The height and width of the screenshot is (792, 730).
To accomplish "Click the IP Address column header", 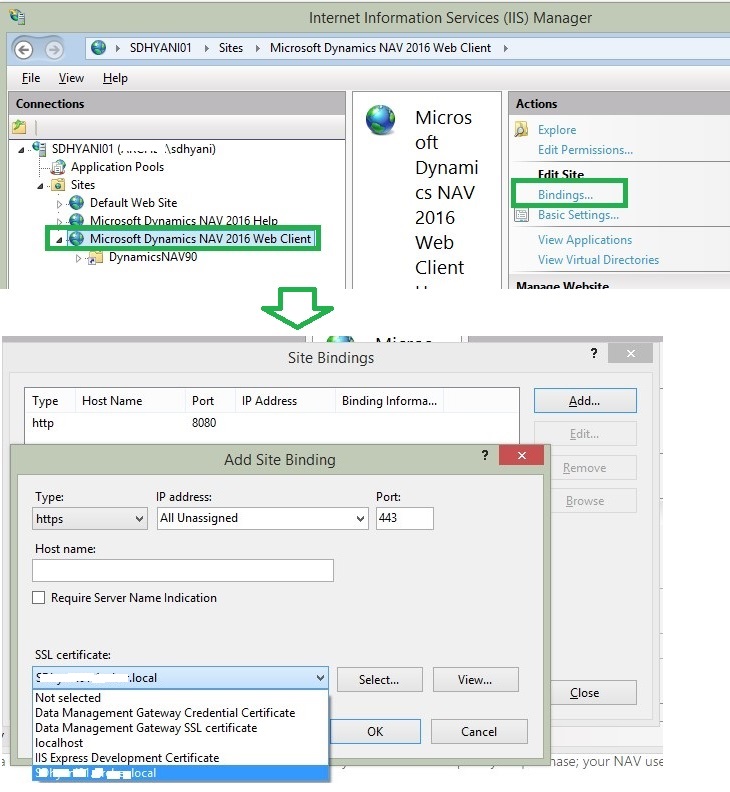I will (285, 401).
